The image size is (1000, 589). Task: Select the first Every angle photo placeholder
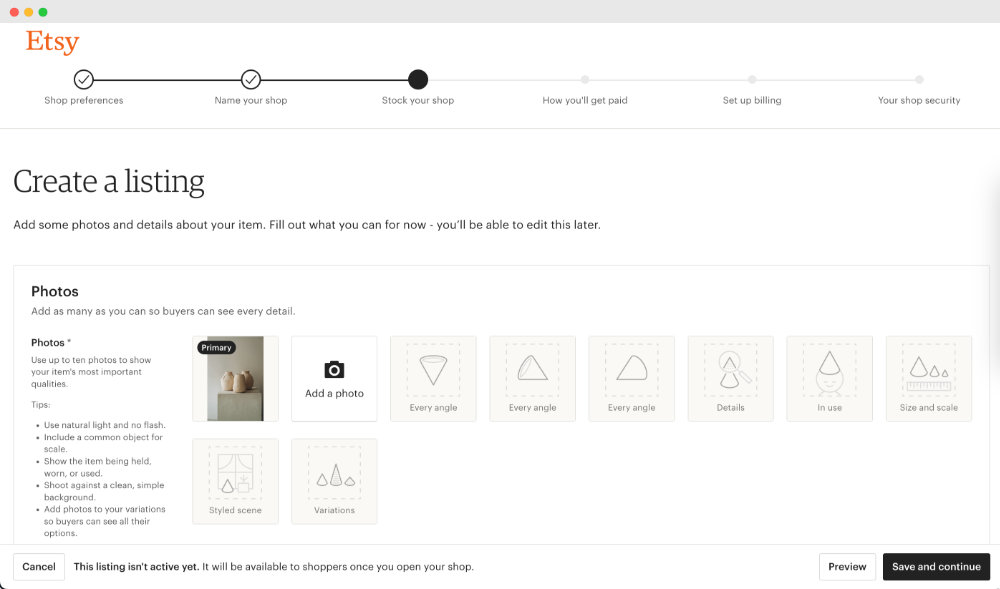[x=432, y=377]
